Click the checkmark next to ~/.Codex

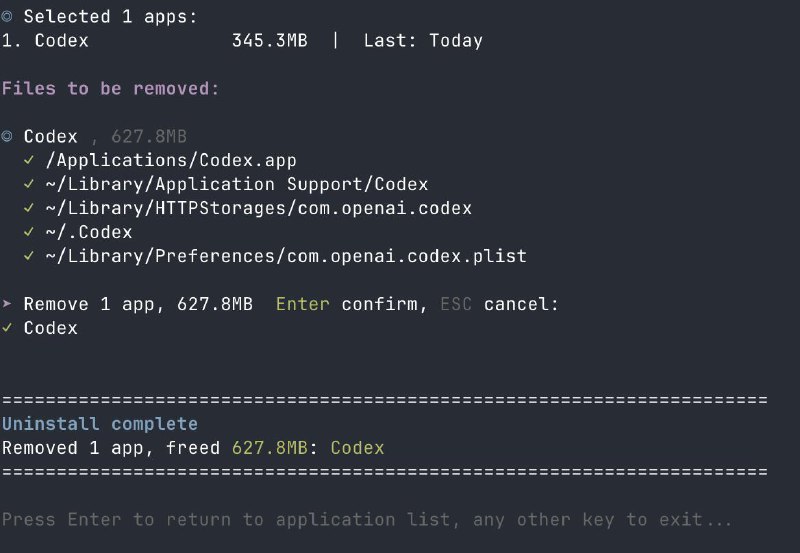tap(29, 232)
